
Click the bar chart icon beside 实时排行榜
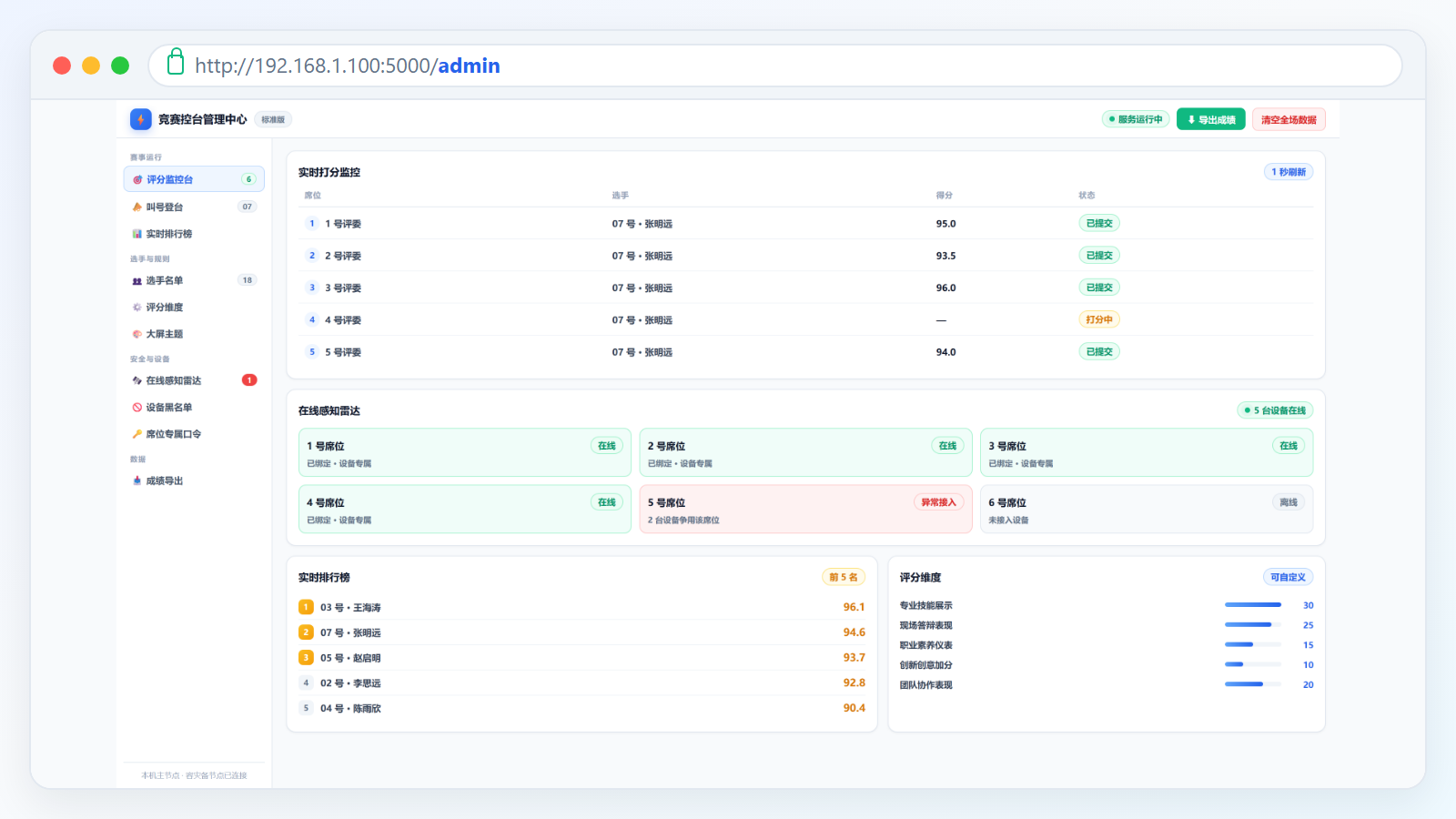click(137, 234)
